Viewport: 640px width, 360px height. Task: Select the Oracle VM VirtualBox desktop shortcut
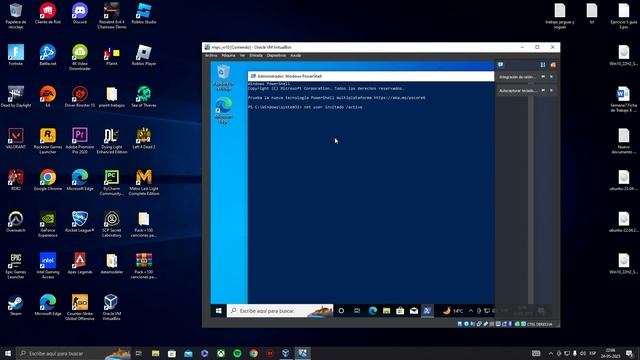[x=111, y=307]
